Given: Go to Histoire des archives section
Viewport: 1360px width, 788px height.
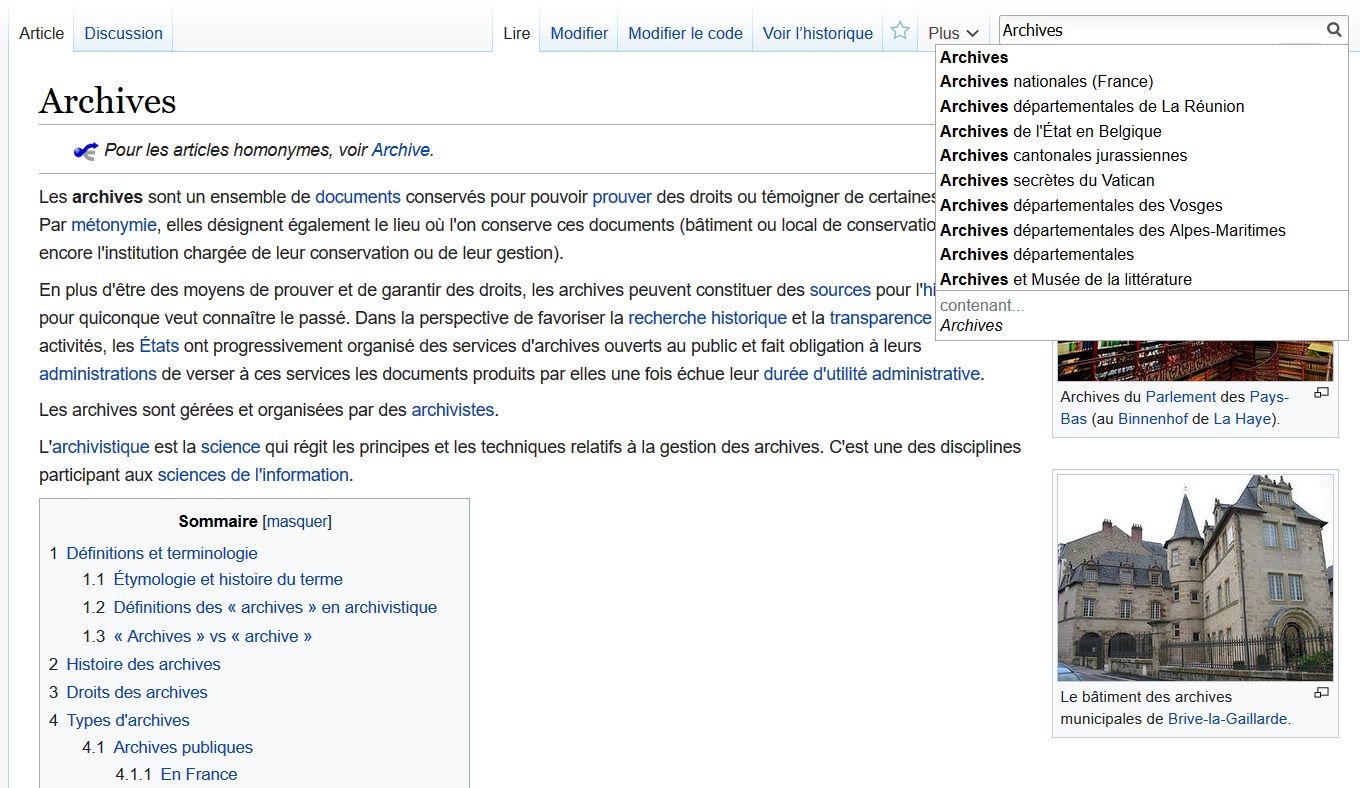Looking at the screenshot, I should [x=143, y=664].
